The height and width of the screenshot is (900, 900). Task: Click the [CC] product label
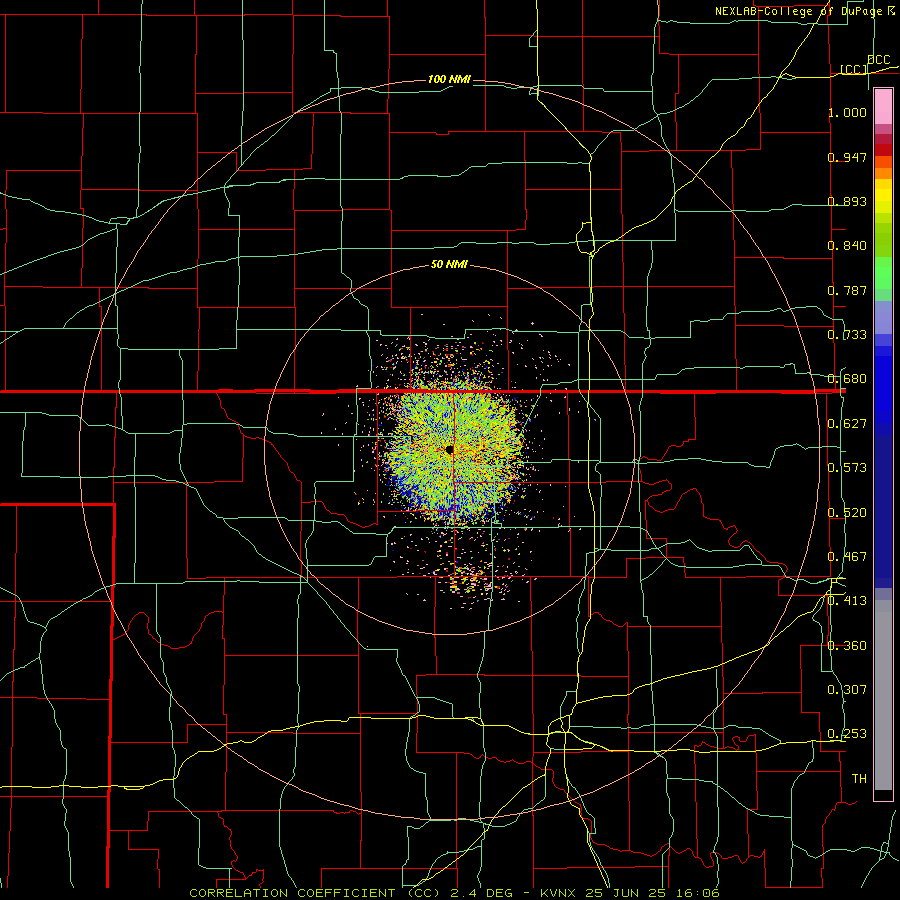(x=854, y=69)
